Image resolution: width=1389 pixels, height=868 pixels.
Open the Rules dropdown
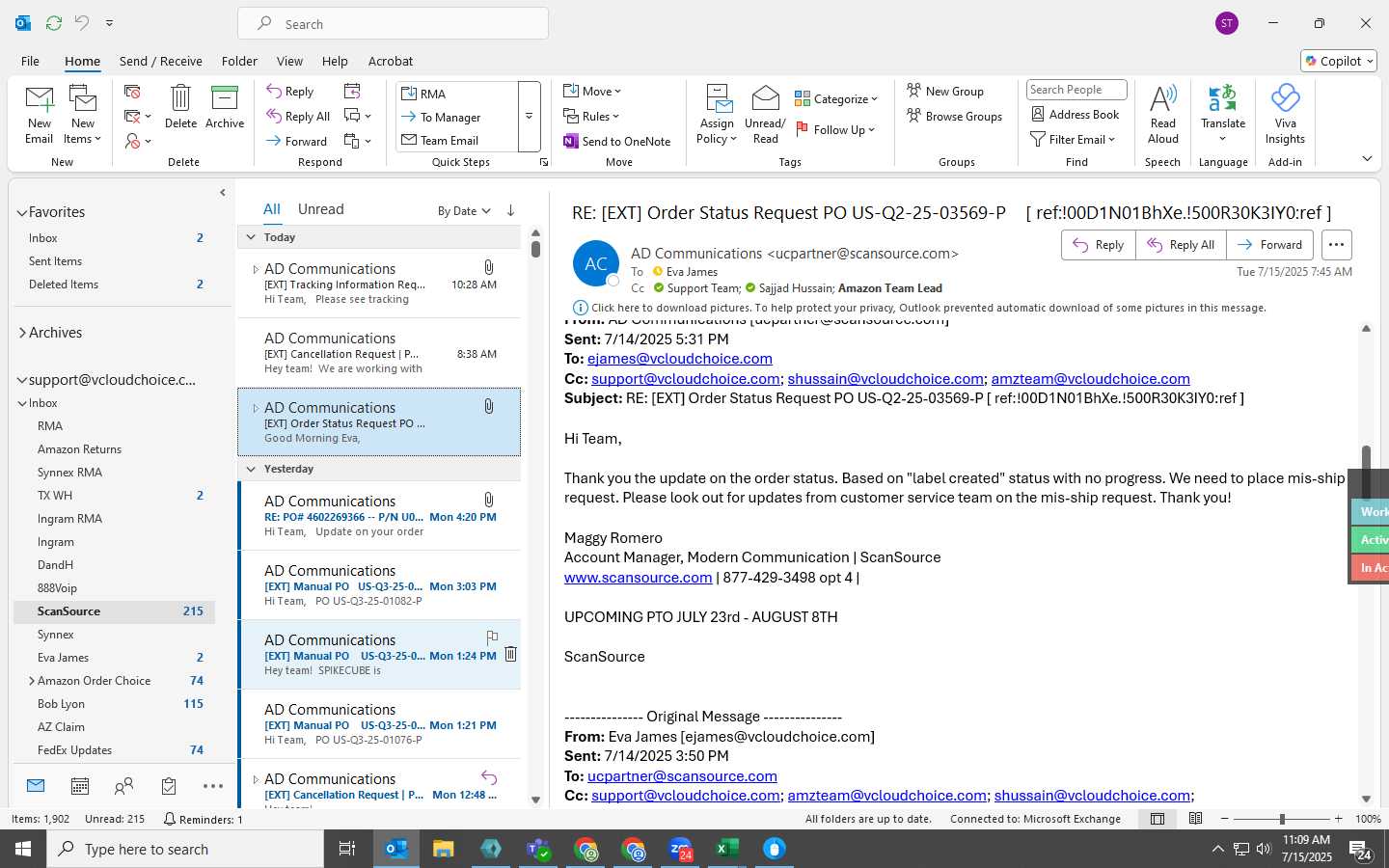pos(591,117)
